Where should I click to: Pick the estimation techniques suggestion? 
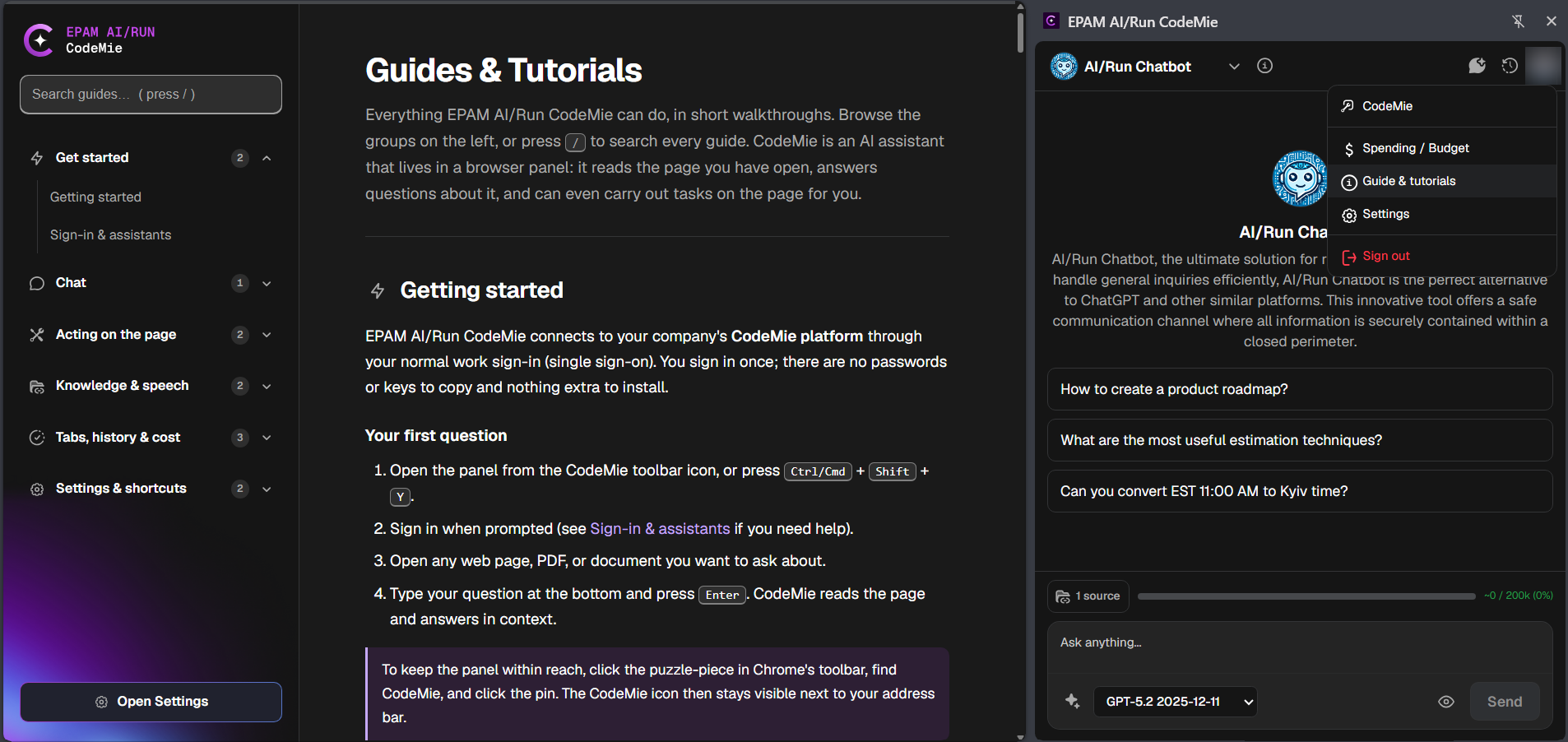1299,440
